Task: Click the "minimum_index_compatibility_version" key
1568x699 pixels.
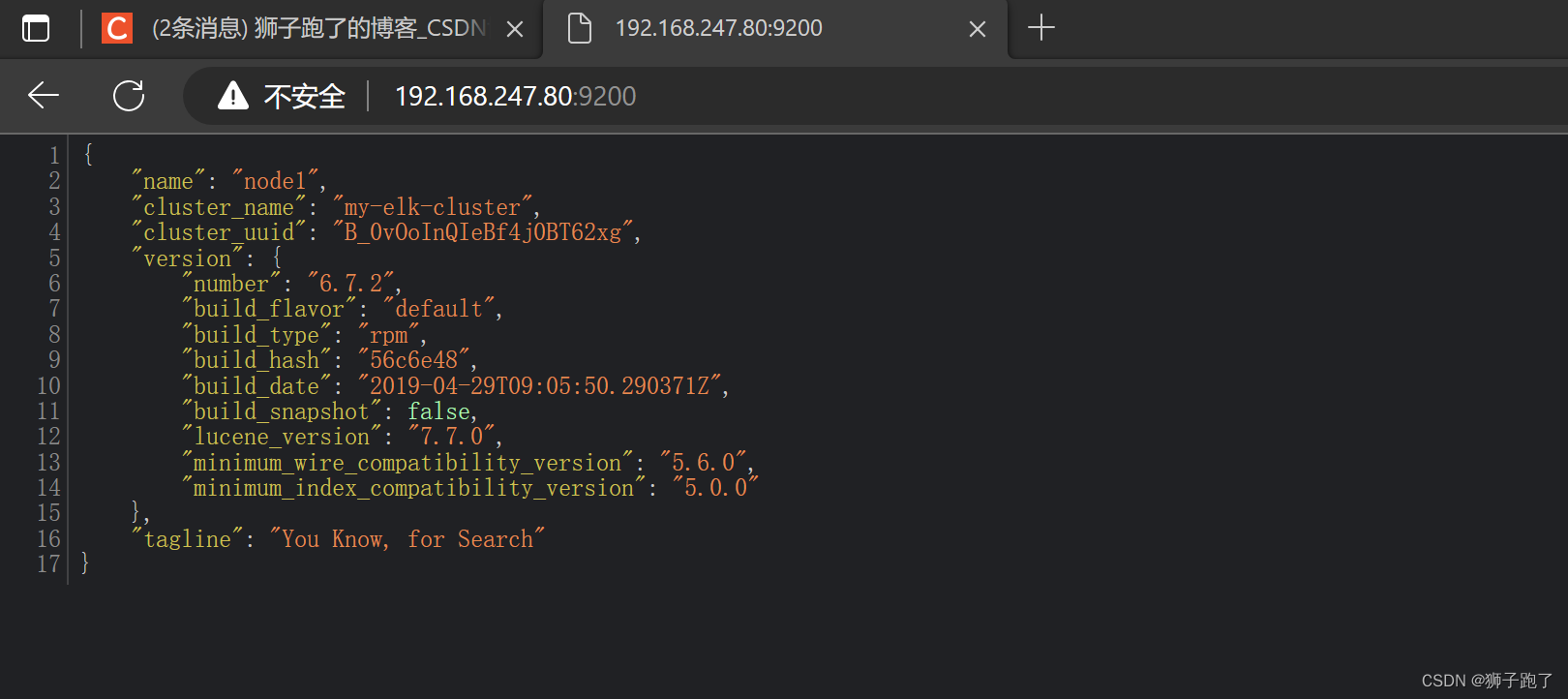Action: point(414,488)
